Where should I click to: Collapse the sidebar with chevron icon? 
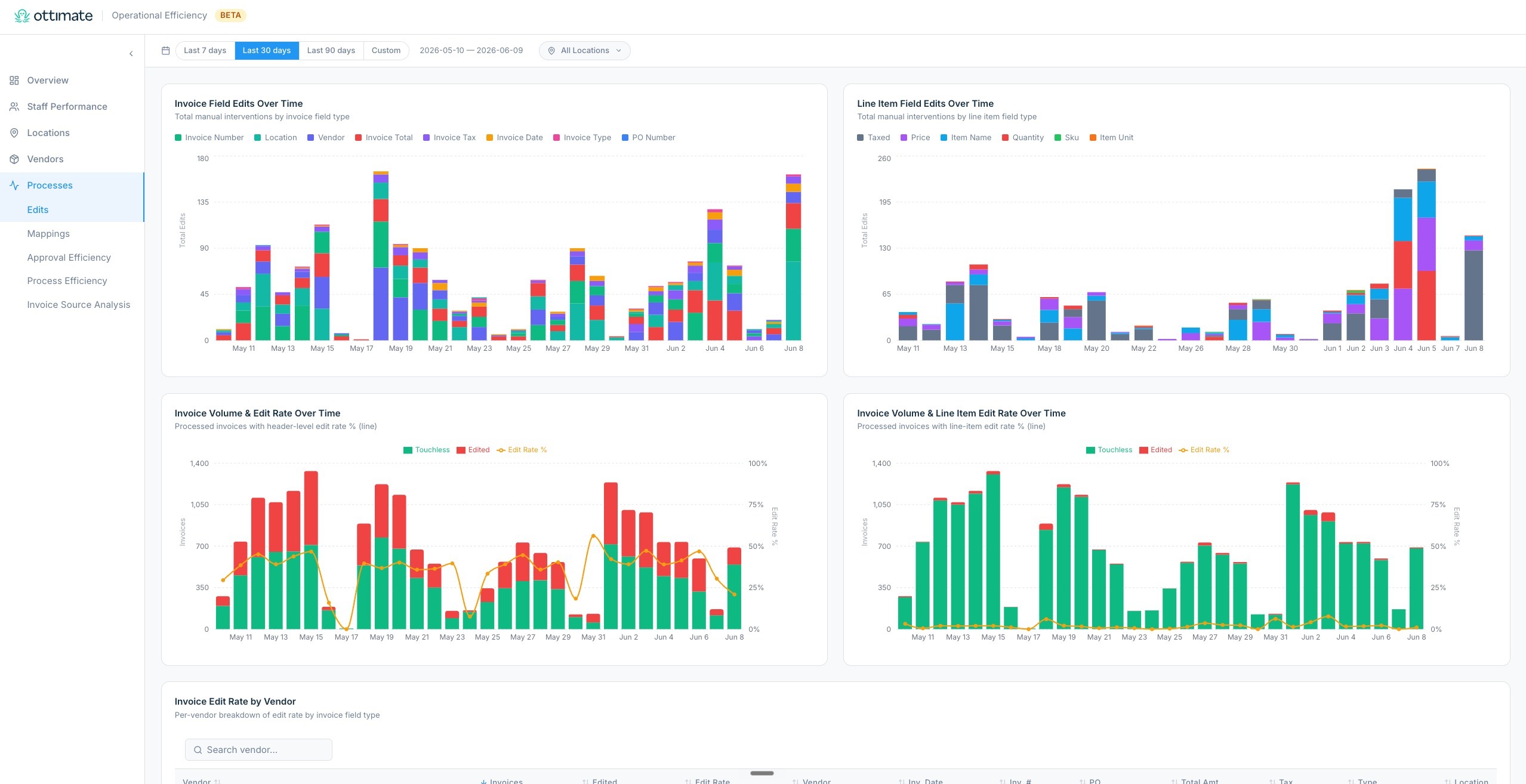pos(131,54)
